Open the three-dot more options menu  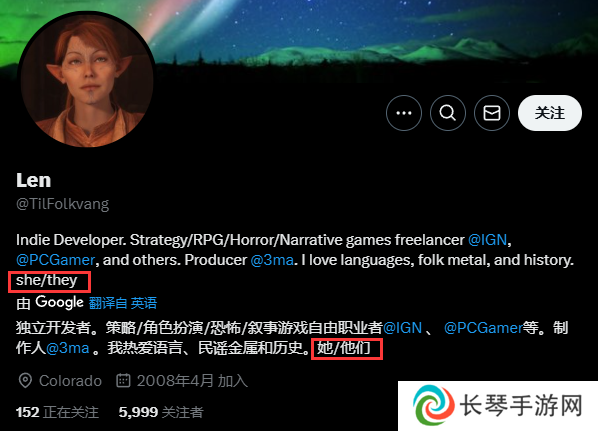pyautogui.click(x=404, y=113)
